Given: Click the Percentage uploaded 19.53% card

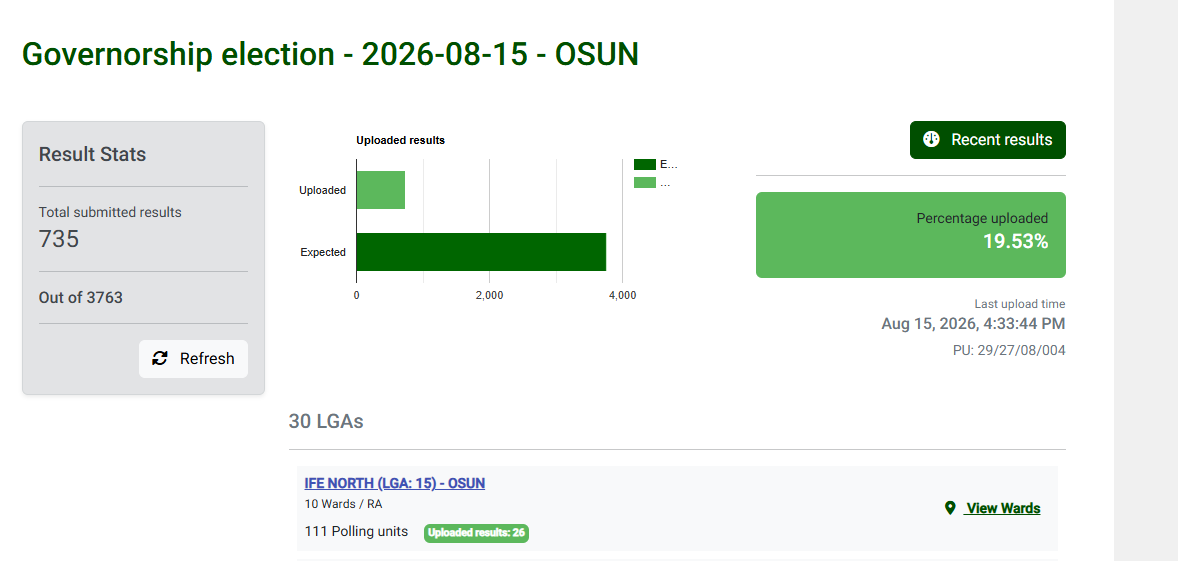Looking at the screenshot, I should (x=911, y=235).
